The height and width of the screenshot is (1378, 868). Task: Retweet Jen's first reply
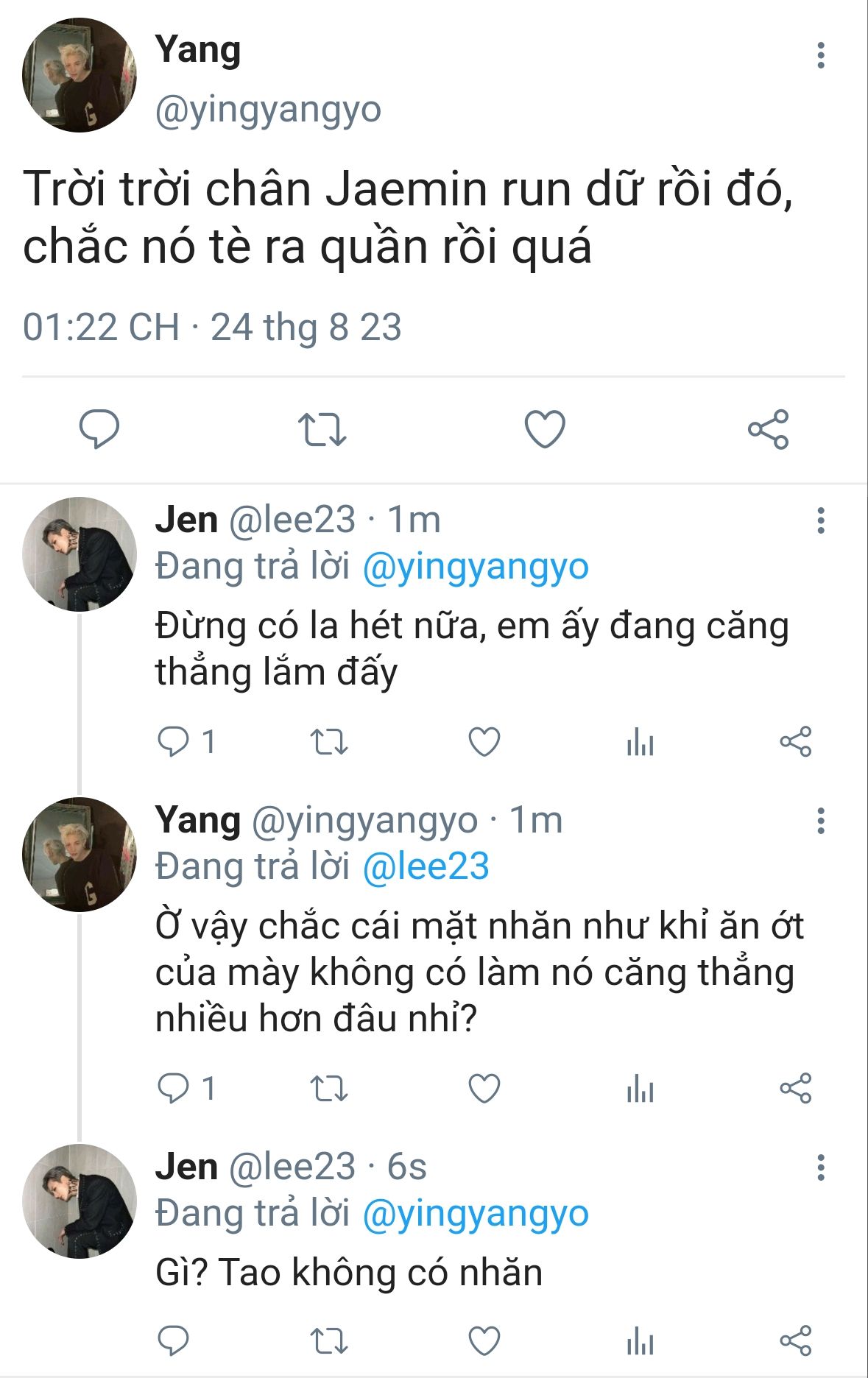(328, 742)
